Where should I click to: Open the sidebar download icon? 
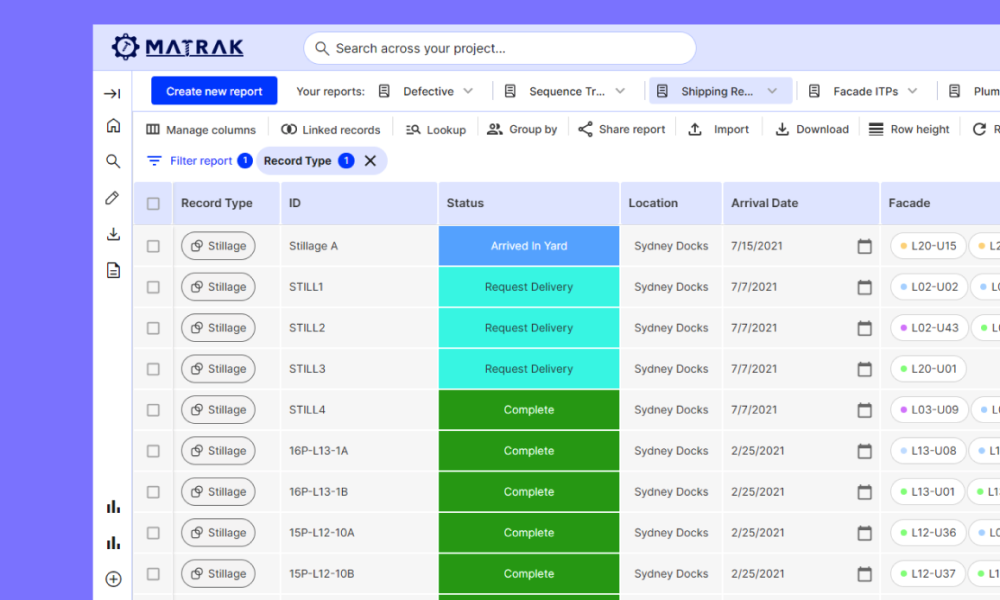tap(113, 234)
